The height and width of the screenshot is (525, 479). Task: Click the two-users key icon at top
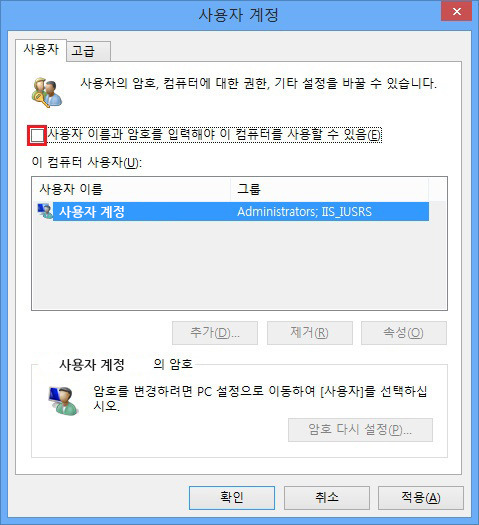click(47, 92)
